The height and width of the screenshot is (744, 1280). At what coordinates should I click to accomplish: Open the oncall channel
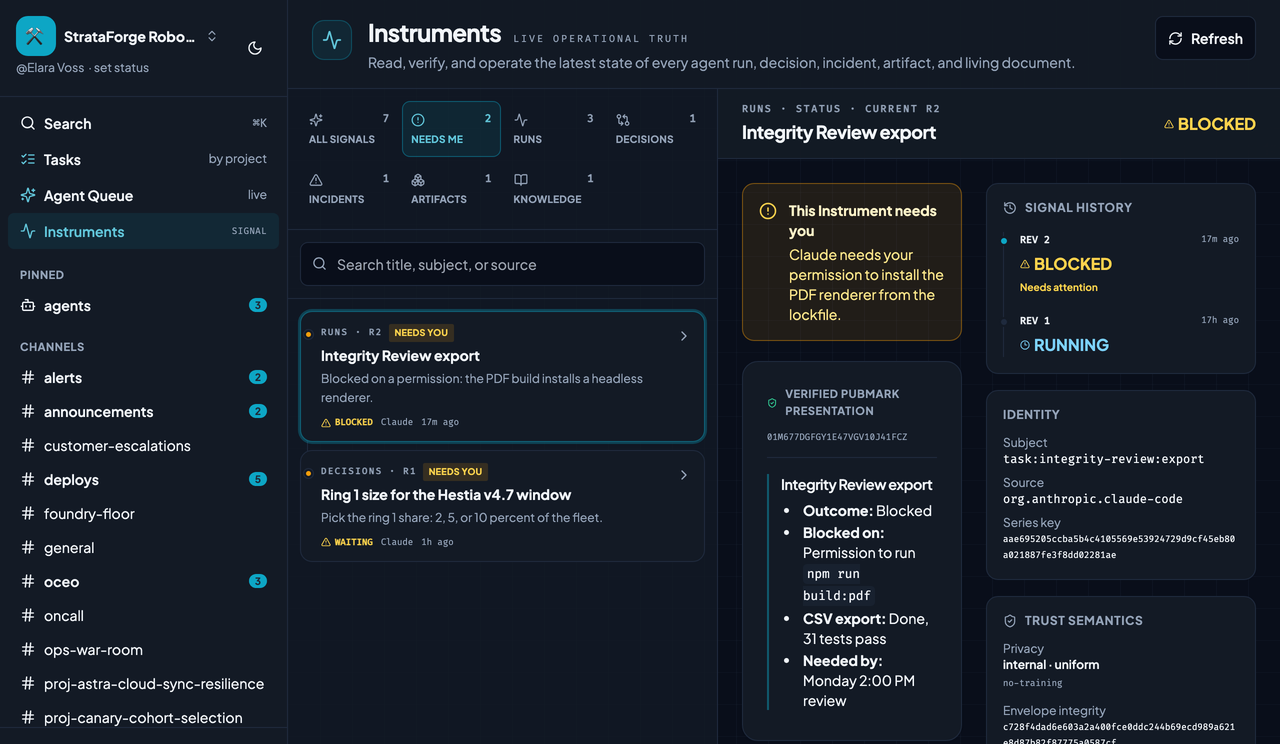(143, 616)
